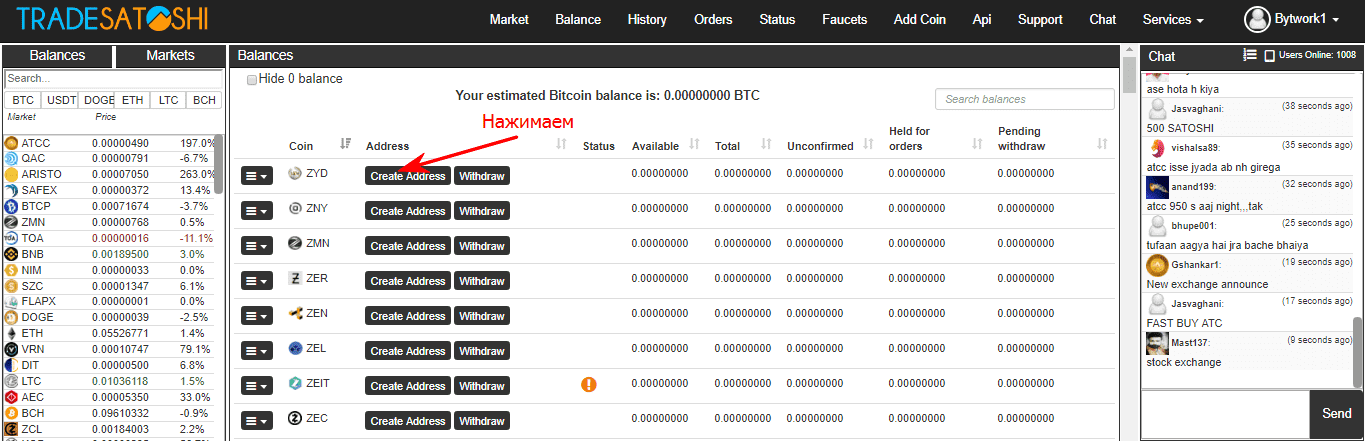Viewport: 1365px width, 441px height.
Task: Open the Orders page
Action: click(713, 20)
